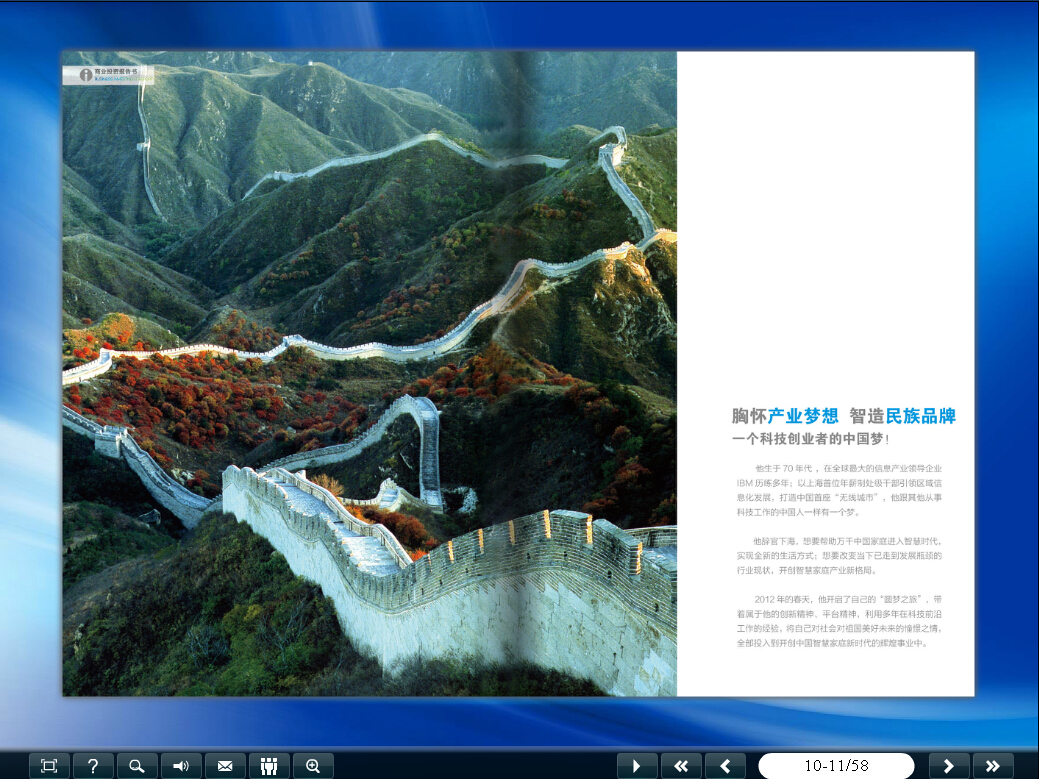Click the paragraph starting 他生于 70 年代
The image size is (1039, 779).
tap(839, 490)
